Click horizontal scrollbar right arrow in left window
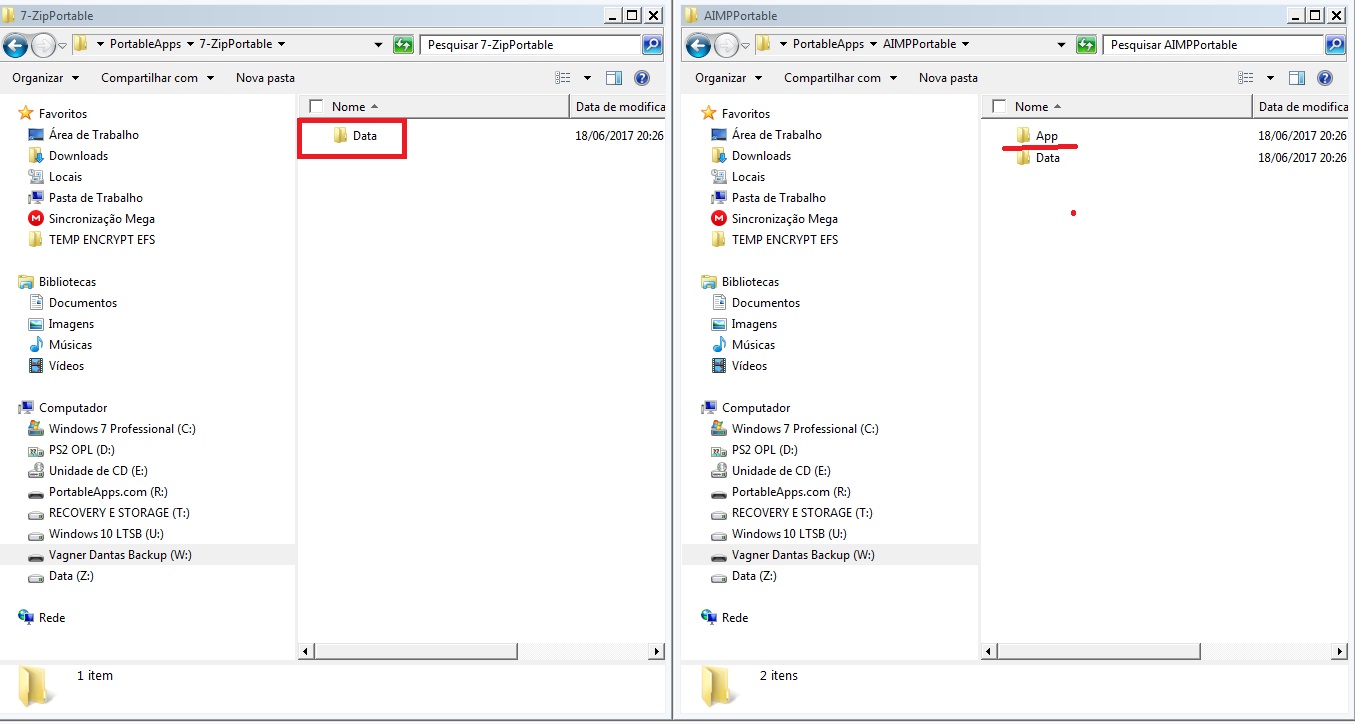1355x724 pixels. point(657,652)
